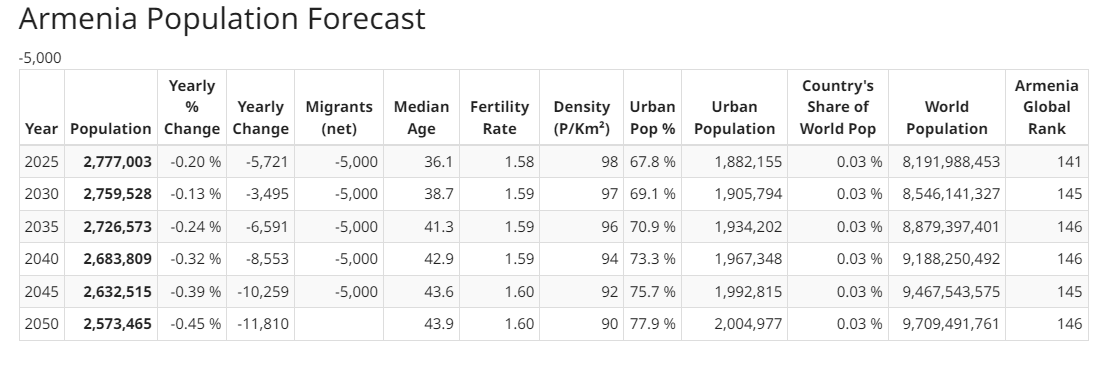
Task: Click the Migrants (net) column header
Action: [339, 117]
